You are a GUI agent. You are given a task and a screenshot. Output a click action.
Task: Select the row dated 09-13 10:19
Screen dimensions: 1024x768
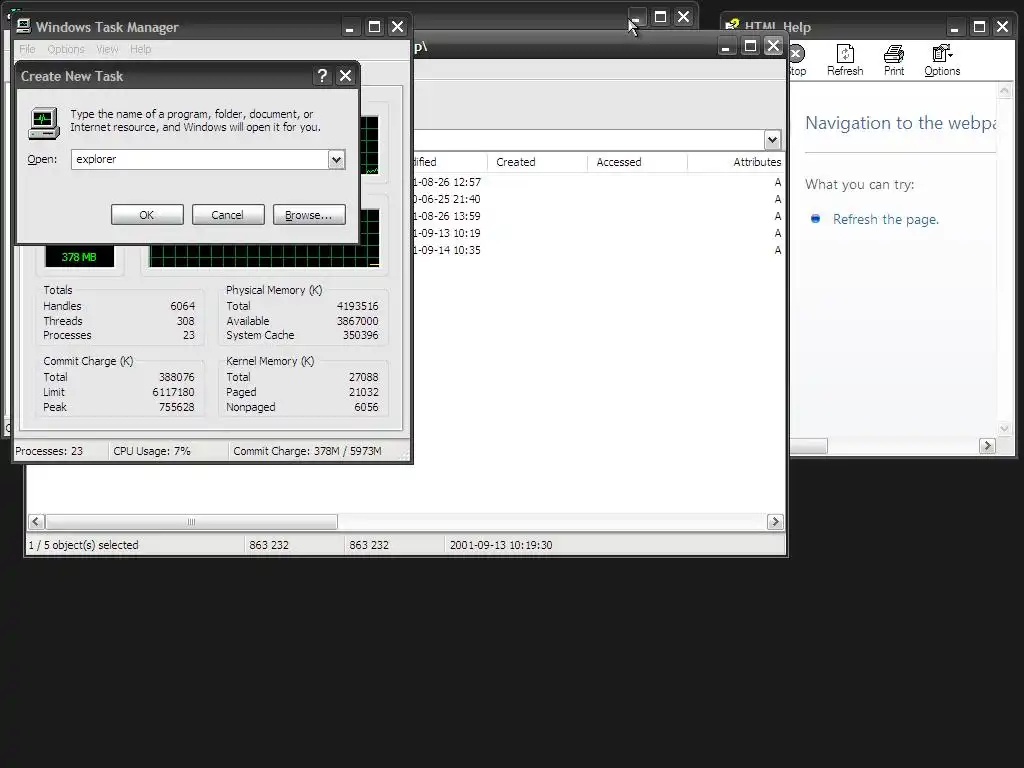point(599,233)
